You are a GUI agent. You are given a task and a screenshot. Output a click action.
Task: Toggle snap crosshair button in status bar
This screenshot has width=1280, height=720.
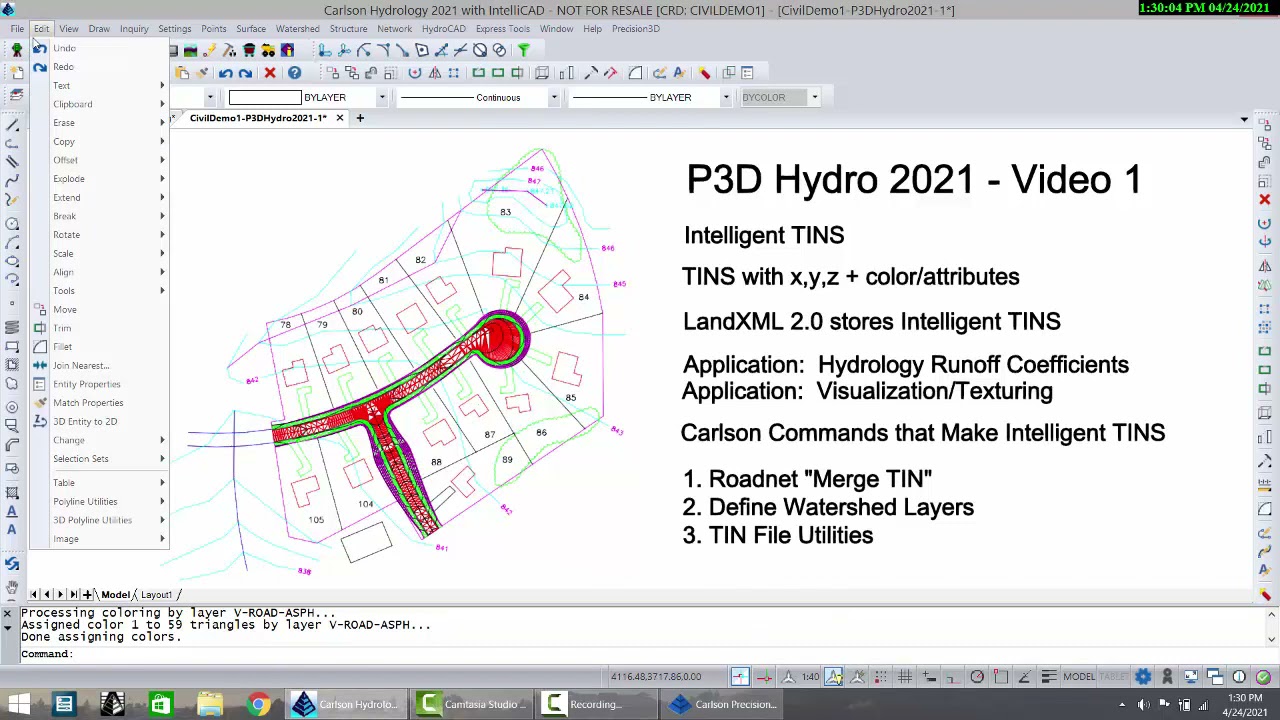(x=740, y=677)
